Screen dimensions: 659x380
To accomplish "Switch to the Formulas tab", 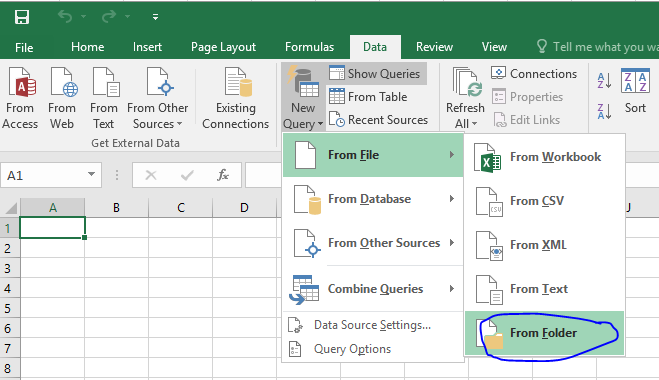I will (x=309, y=47).
